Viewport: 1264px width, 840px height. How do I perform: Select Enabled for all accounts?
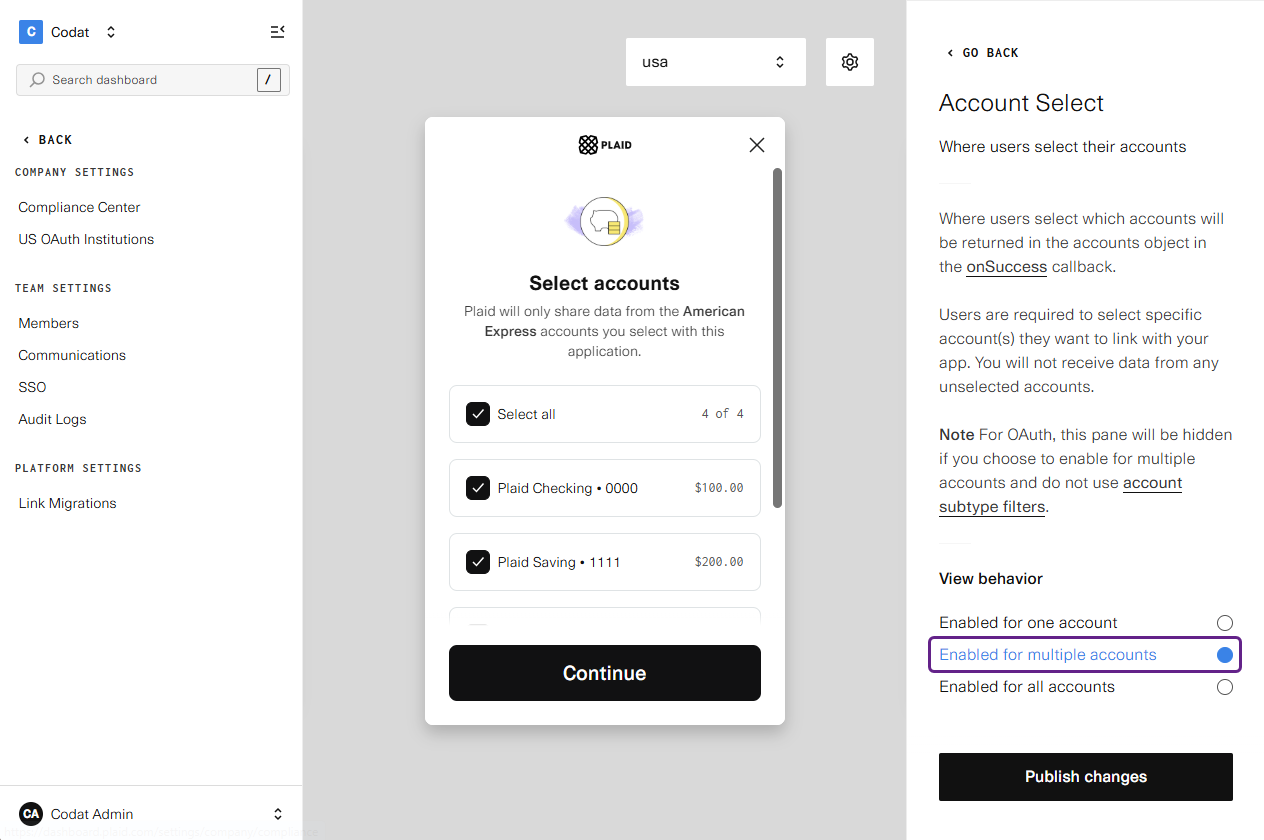pos(1225,687)
